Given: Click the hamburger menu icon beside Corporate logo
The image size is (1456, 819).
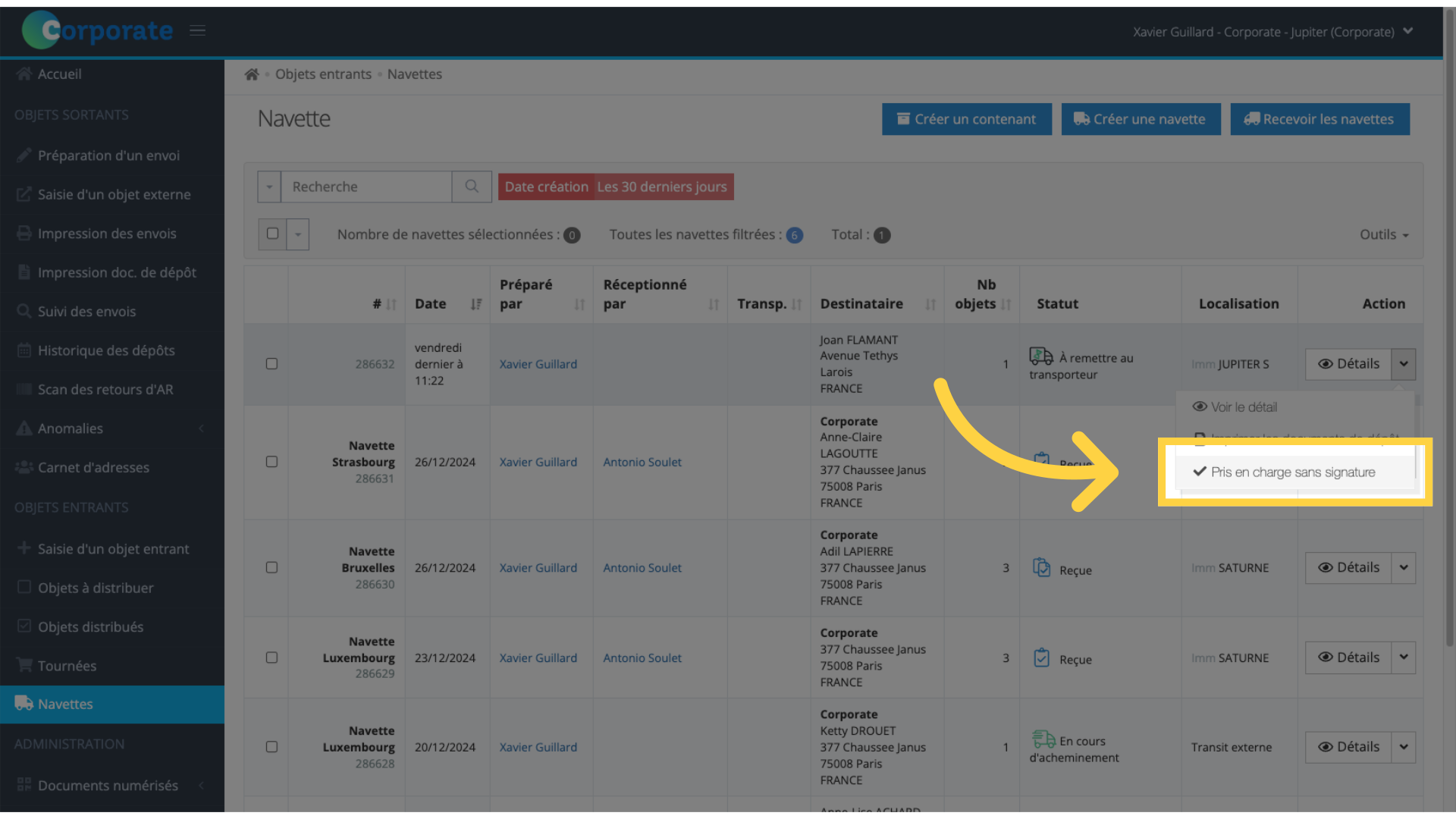Looking at the screenshot, I should [x=198, y=30].
